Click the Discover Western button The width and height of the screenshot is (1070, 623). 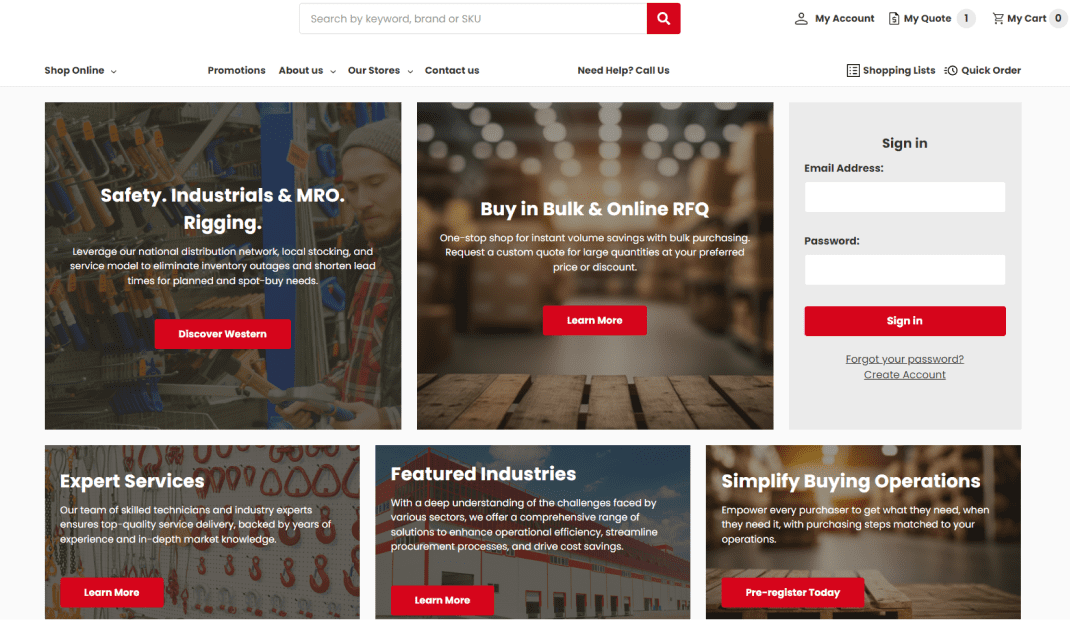(222, 334)
